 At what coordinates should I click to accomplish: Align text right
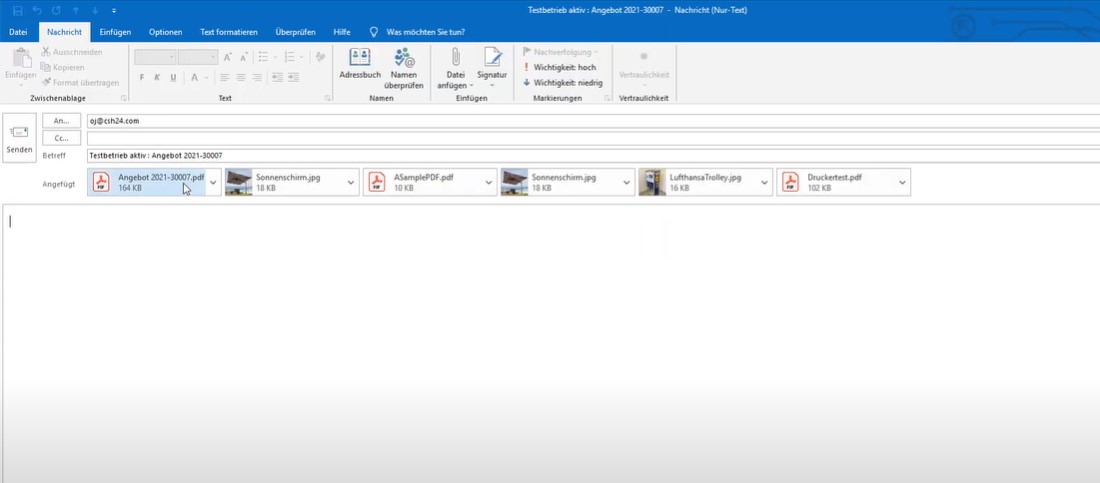pos(257,77)
